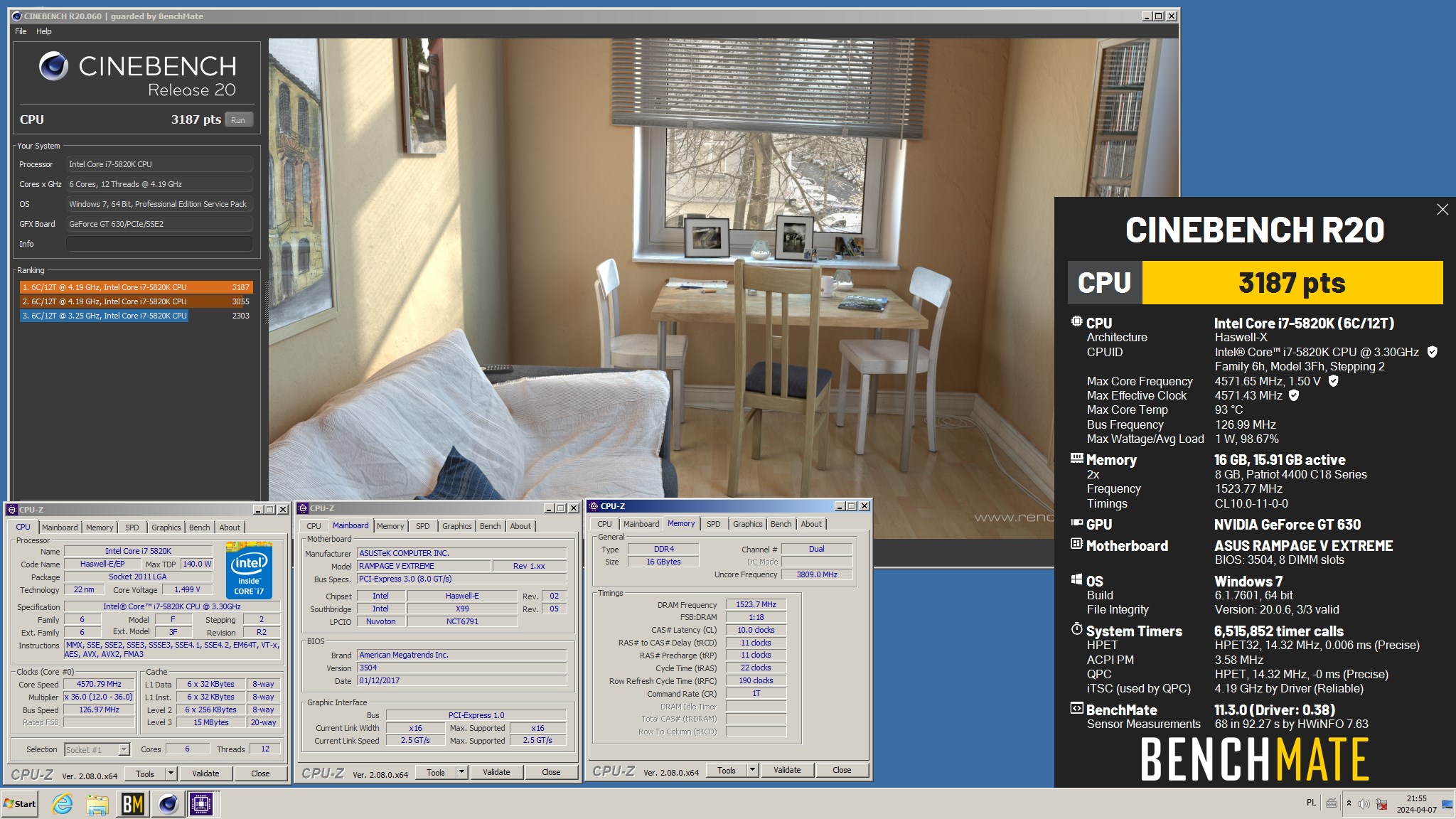Click BIOS version field 3504
Screen dimensions: 1456x819
click(x=461, y=668)
